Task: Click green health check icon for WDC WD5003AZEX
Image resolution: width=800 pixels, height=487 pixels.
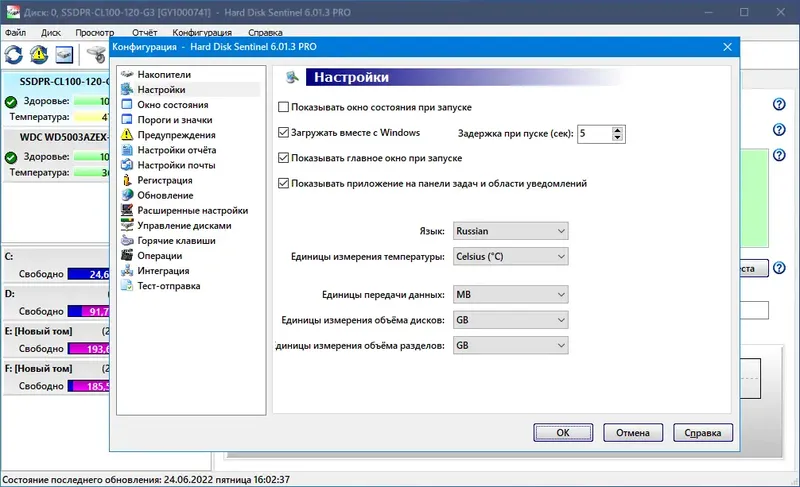Action: [x=11, y=158]
